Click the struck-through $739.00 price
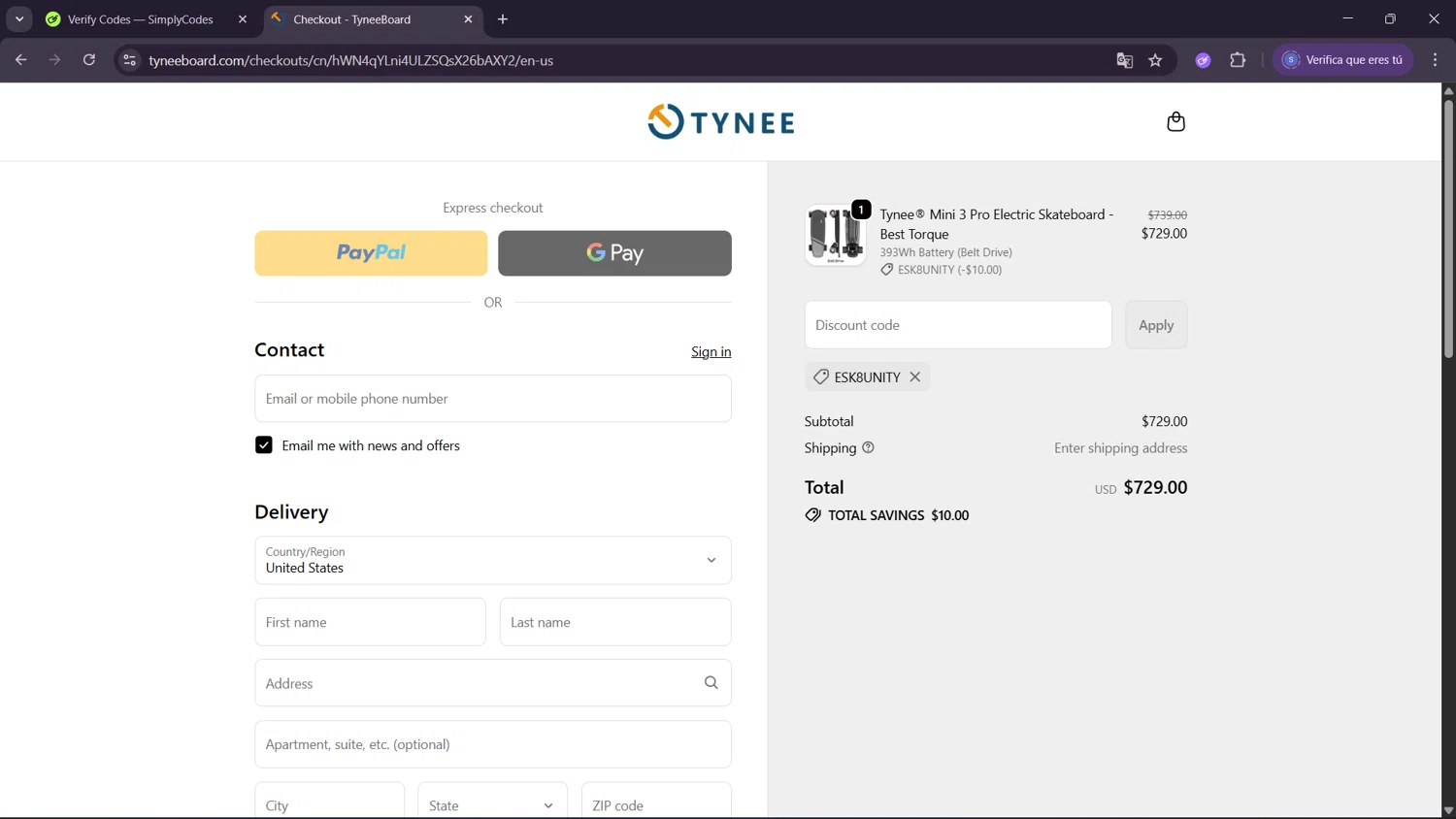The height and width of the screenshot is (819, 1456). click(x=1167, y=215)
